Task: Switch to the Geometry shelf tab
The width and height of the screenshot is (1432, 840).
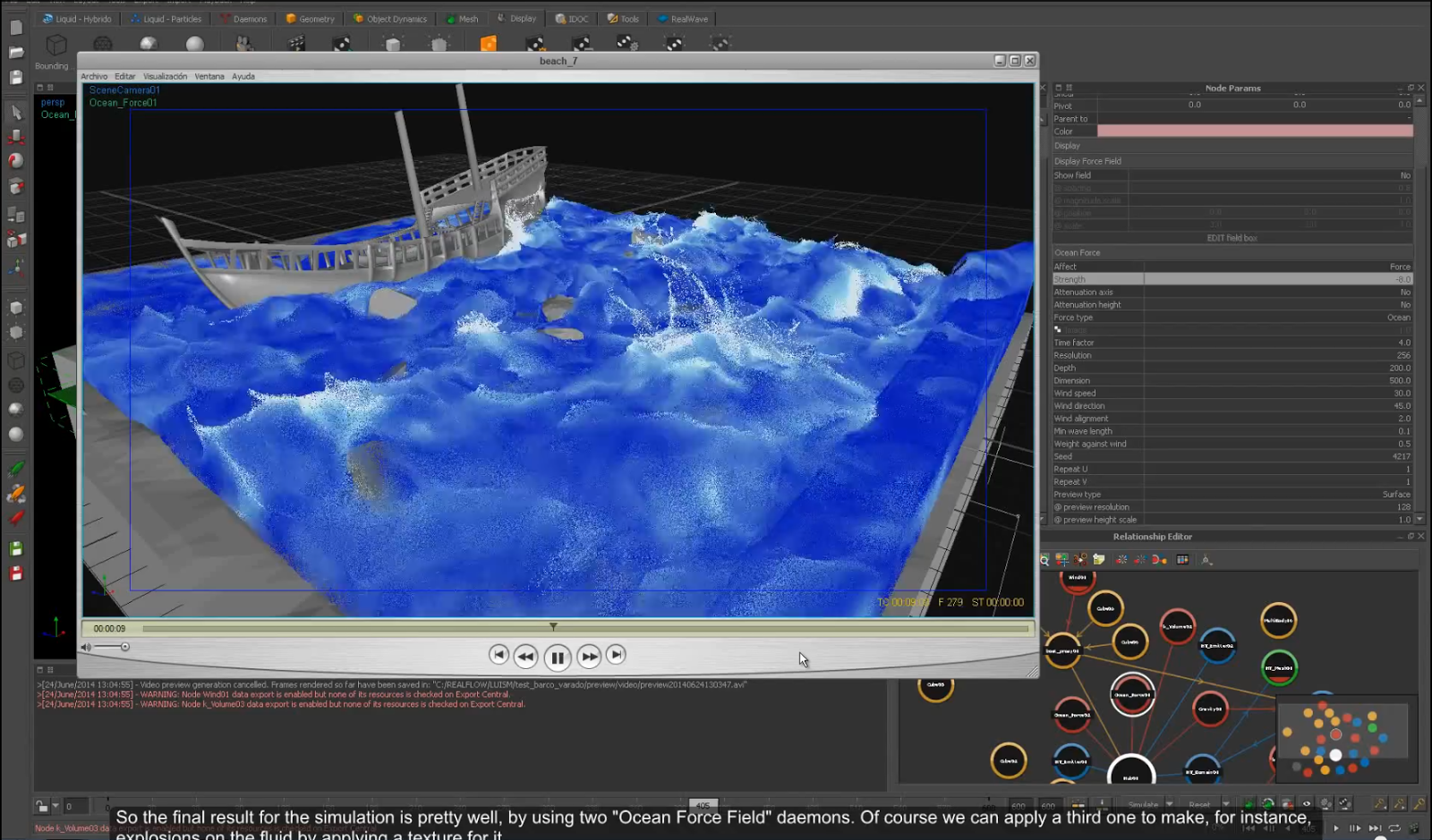Action: [x=310, y=19]
